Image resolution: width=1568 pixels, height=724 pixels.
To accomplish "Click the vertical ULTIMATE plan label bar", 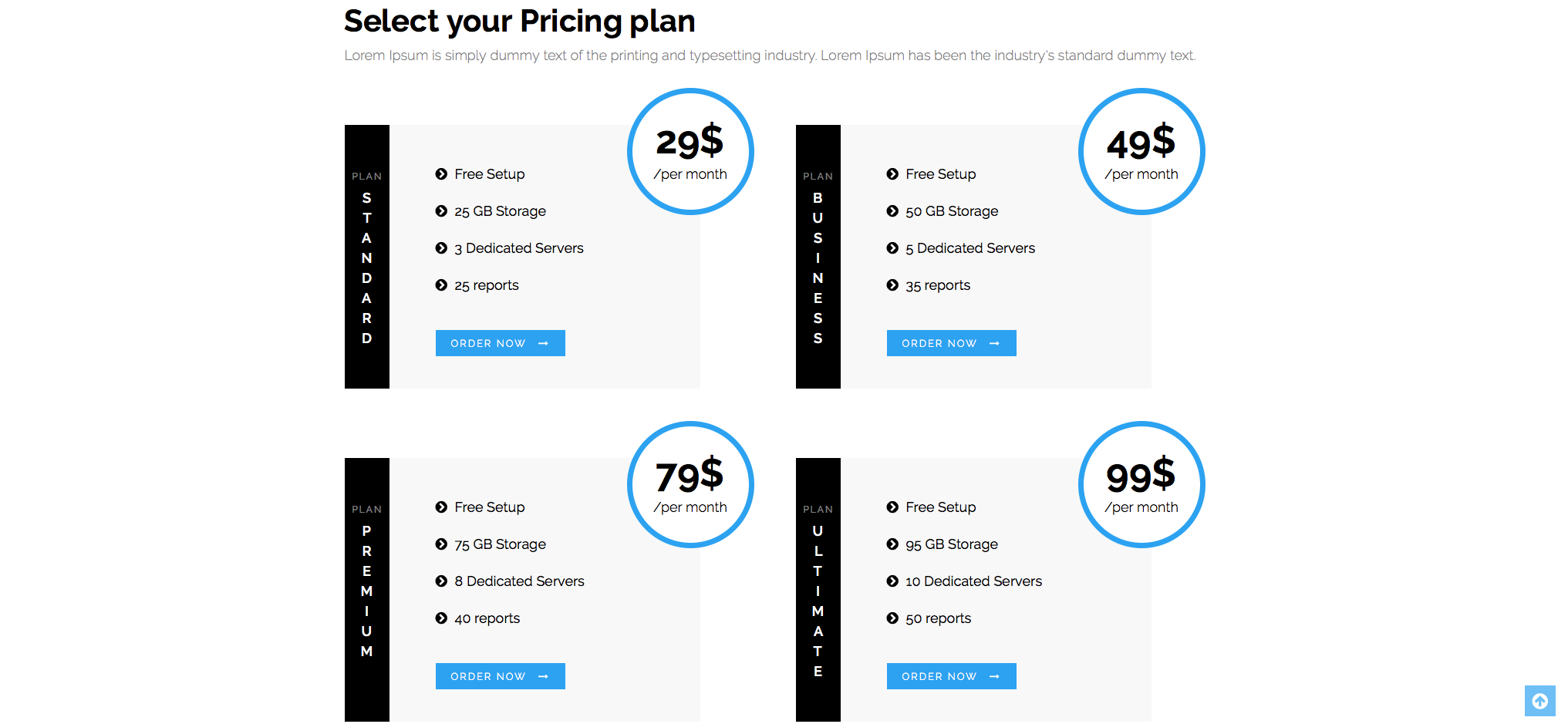I will [x=818, y=590].
